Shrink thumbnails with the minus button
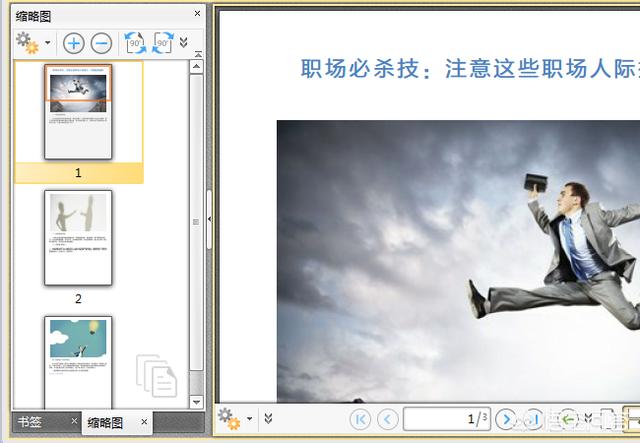The image size is (640, 443). pos(101,43)
